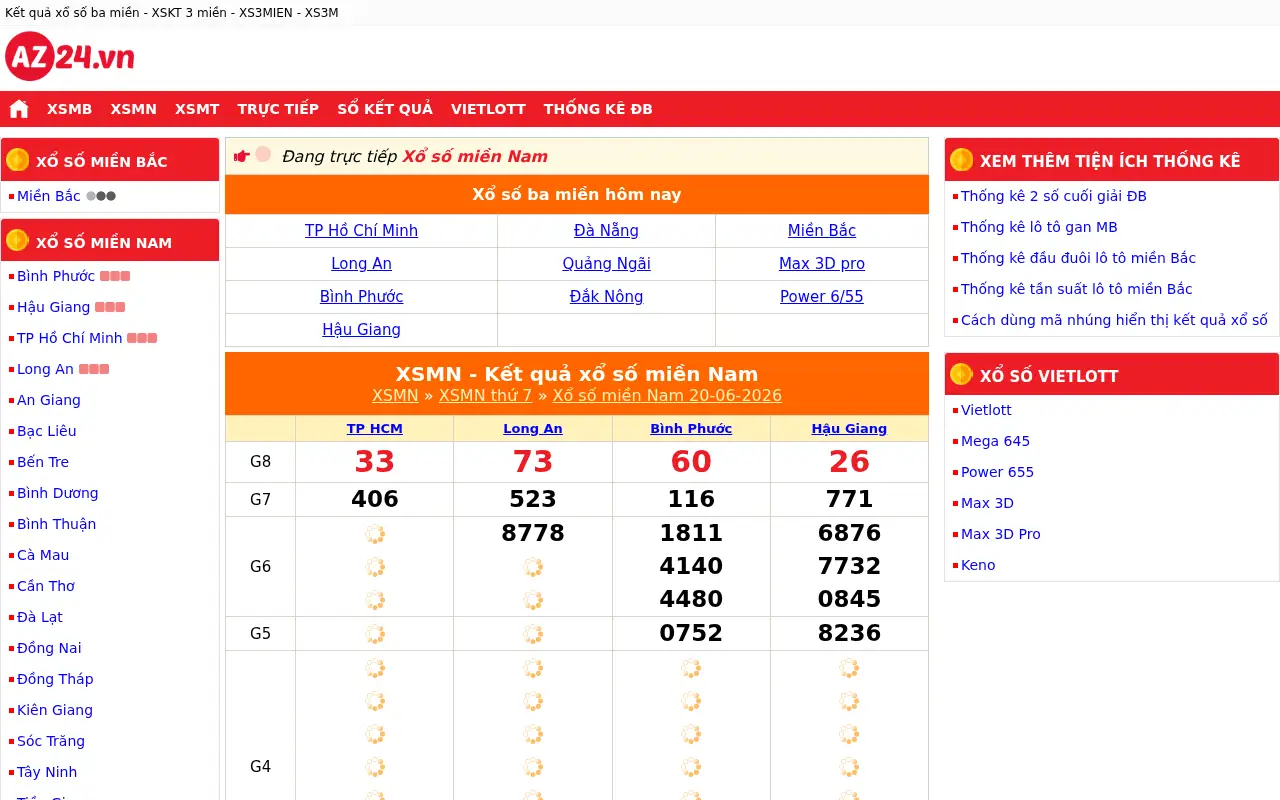Screen dimensions: 1280x800
Task: Open An Giang in sidebar
Action: (x=49, y=400)
